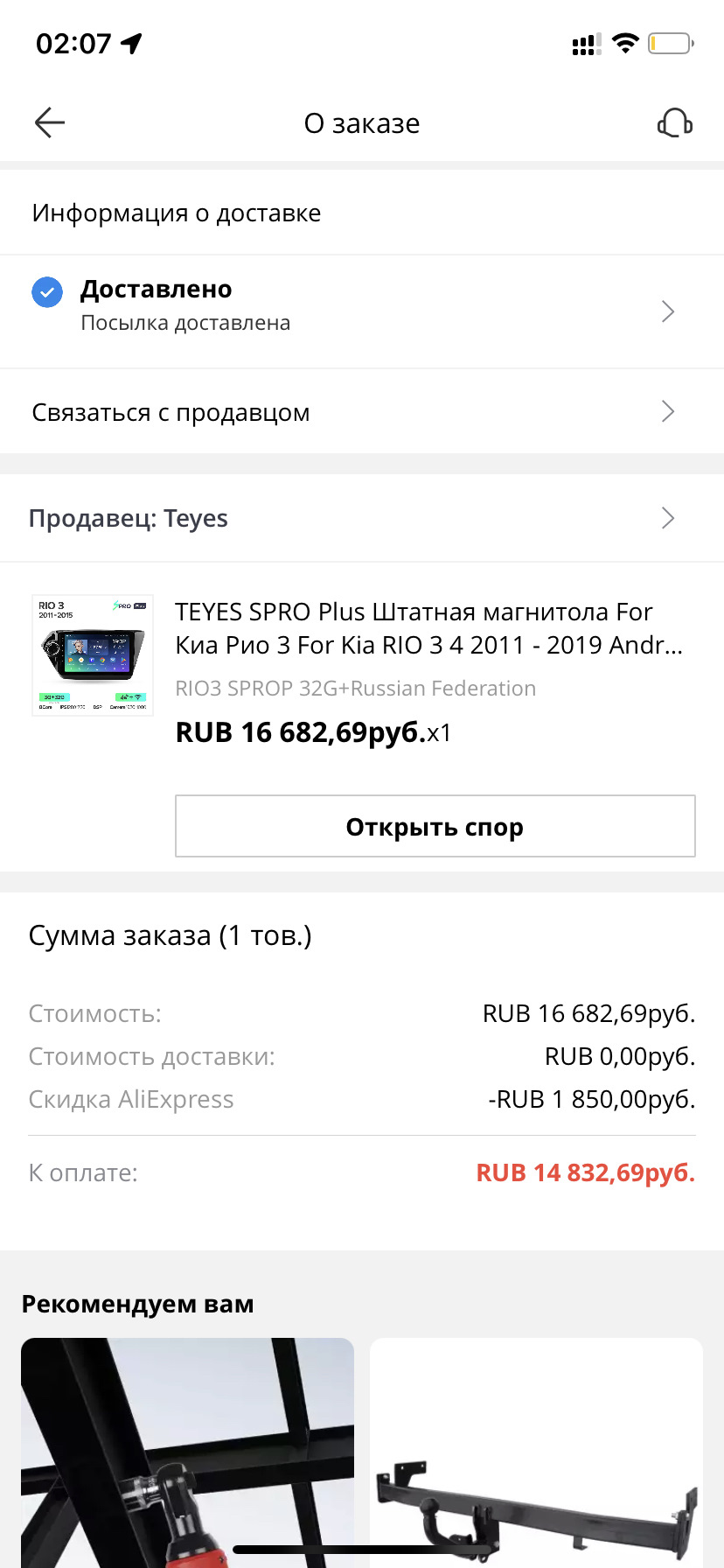The image size is (724, 1568).
Task: Tap the Wi-Fi status icon
Action: coord(625,43)
